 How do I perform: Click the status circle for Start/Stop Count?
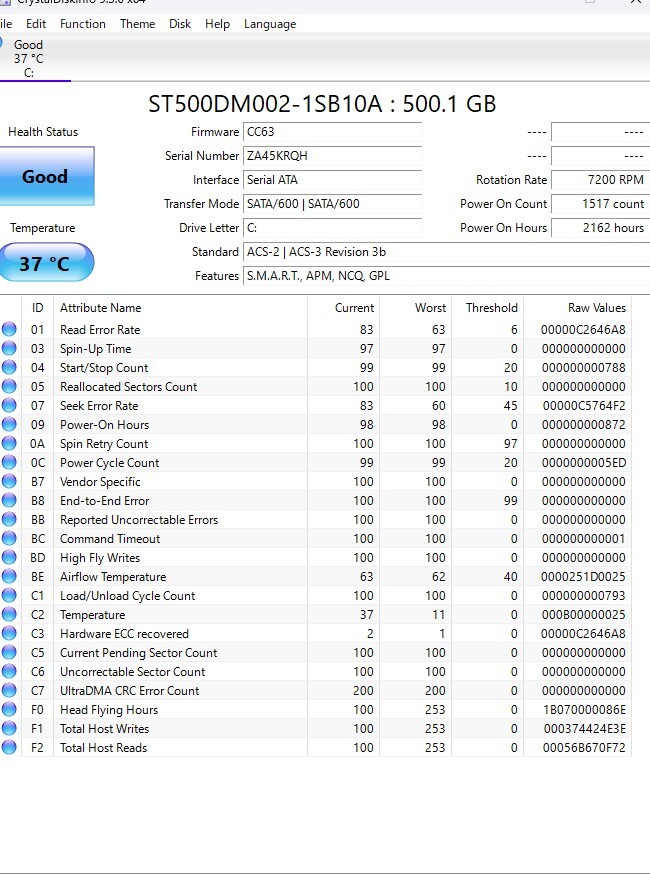pyautogui.click(x=9, y=367)
